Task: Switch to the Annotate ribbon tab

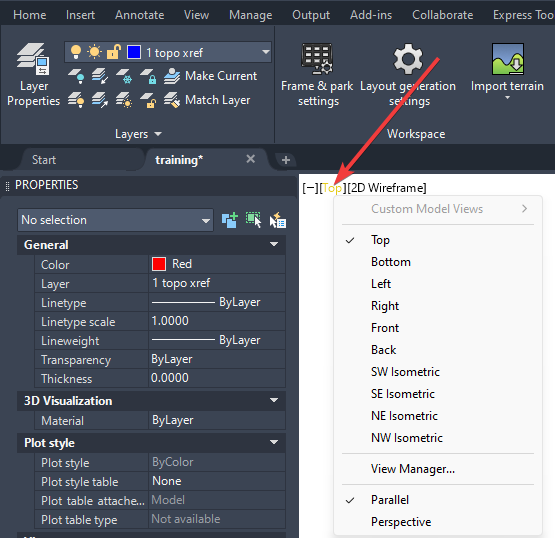Action: [139, 15]
